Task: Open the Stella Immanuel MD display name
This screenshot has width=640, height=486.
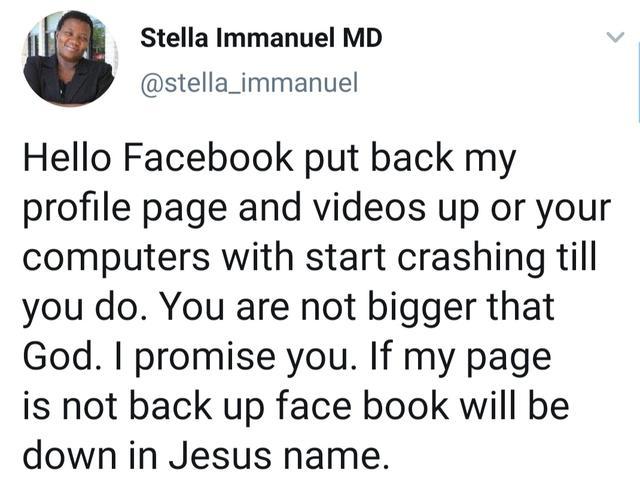Action: (x=260, y=38)
